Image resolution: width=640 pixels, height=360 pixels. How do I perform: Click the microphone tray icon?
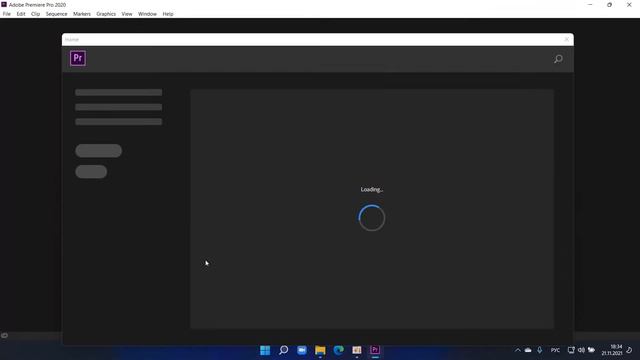pyautogui.click(x=540, y=350)
